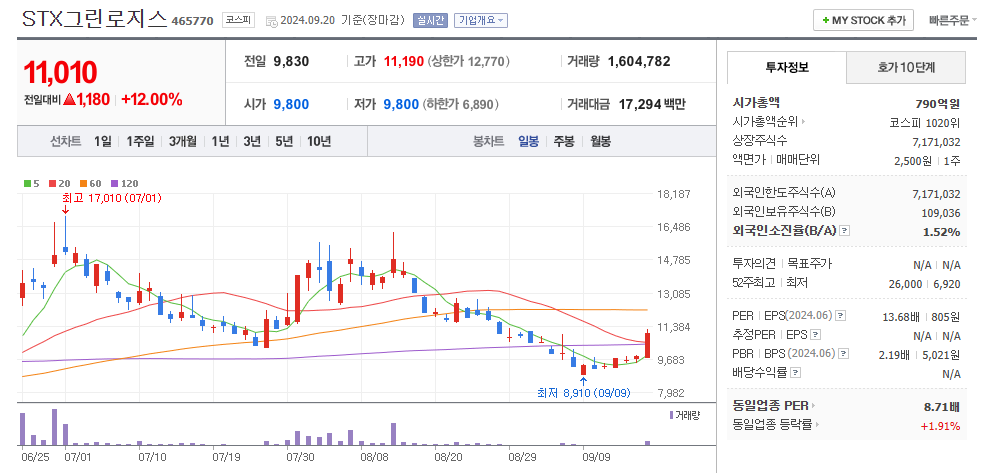Screen dimensions: 1000x473
Task: Click the purple 거래량 legend marker
Action: point(671,415)
